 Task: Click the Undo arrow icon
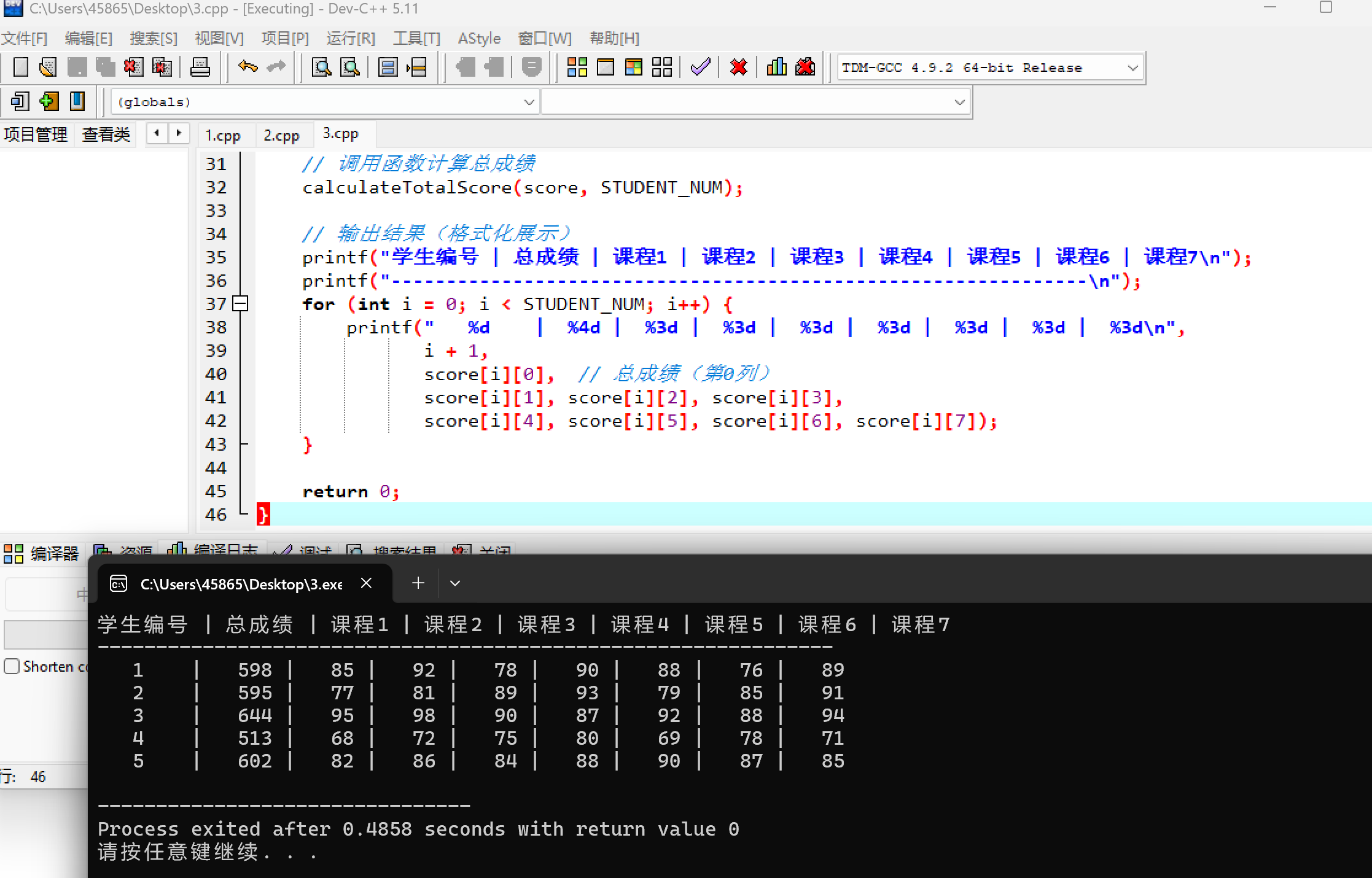[x=248, y=67]
